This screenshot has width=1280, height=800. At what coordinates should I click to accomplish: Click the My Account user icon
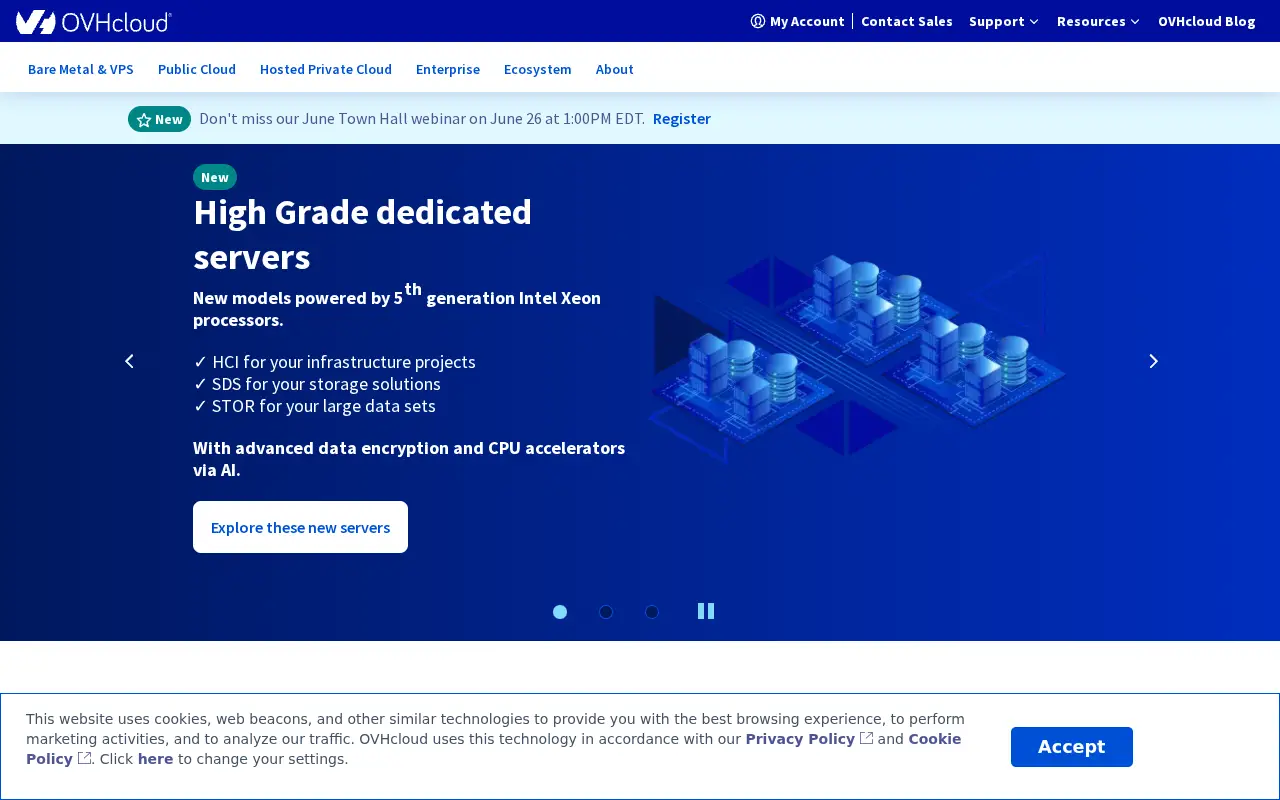pyautogui.click(x=758, y=21)
